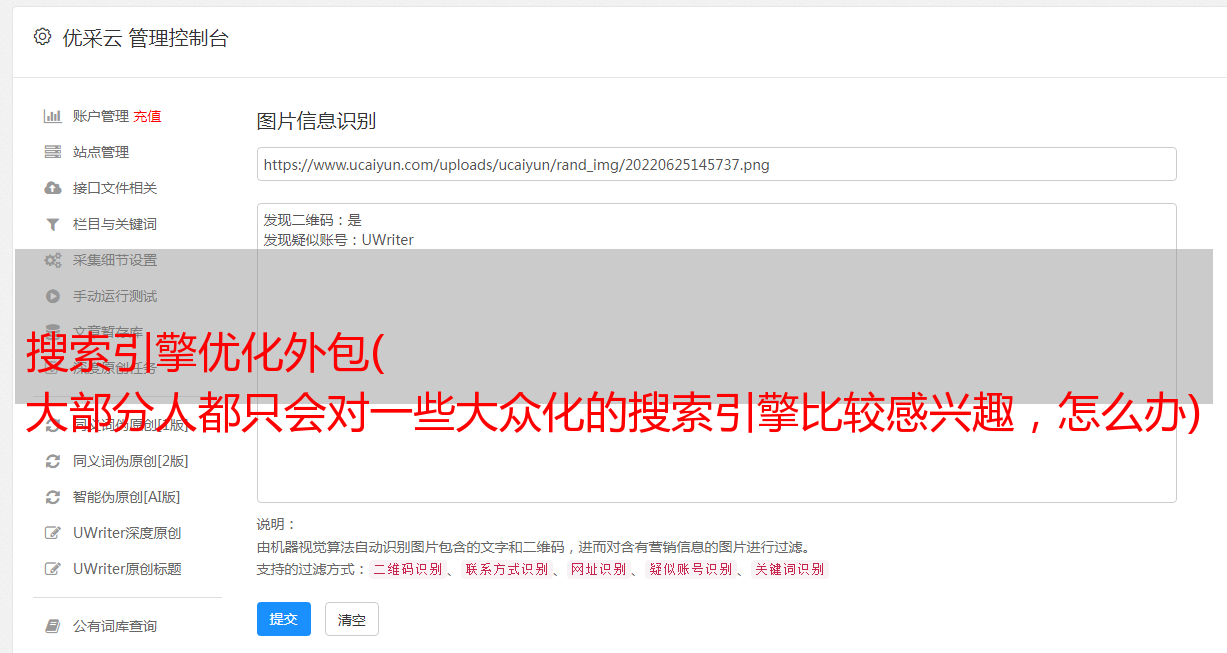Open 栏目与关键词 menu item
1227x653 pixels.
(x=115, y=224)
